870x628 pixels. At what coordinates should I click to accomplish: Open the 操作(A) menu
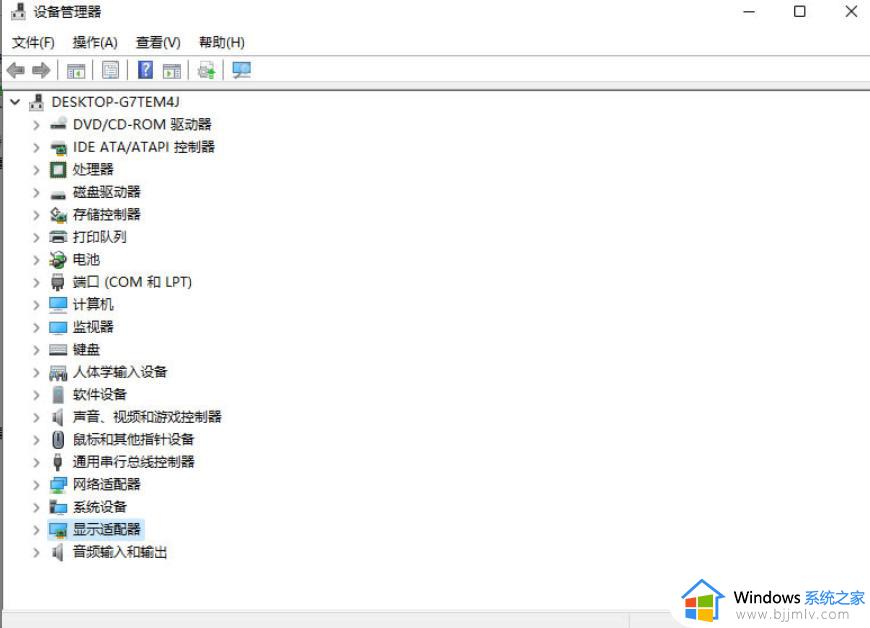[x=95, y=42]
